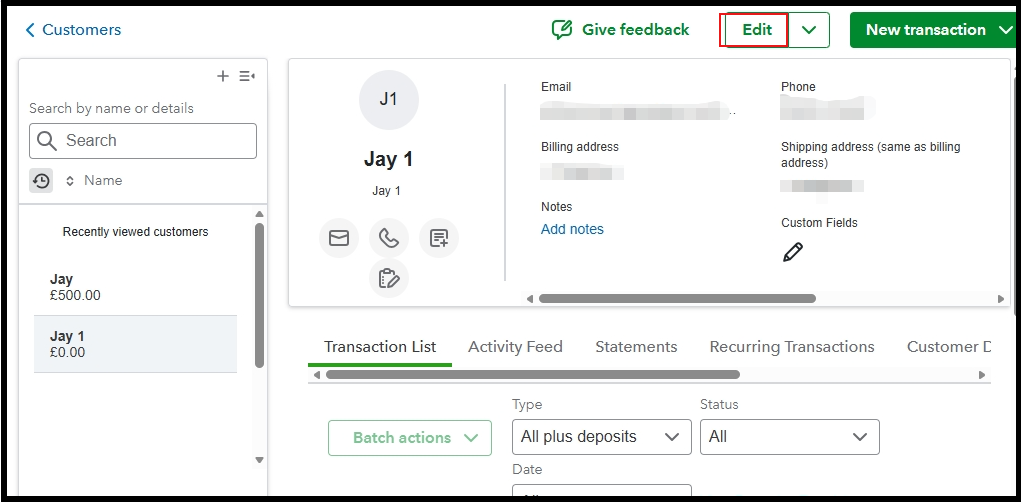Click the Billing address label
1021x502 pixels.
580,146
